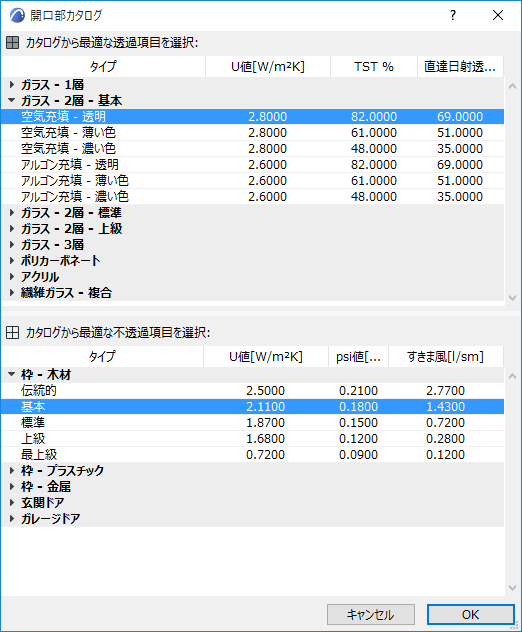Select the 標準 frame row

coord(252,422)
